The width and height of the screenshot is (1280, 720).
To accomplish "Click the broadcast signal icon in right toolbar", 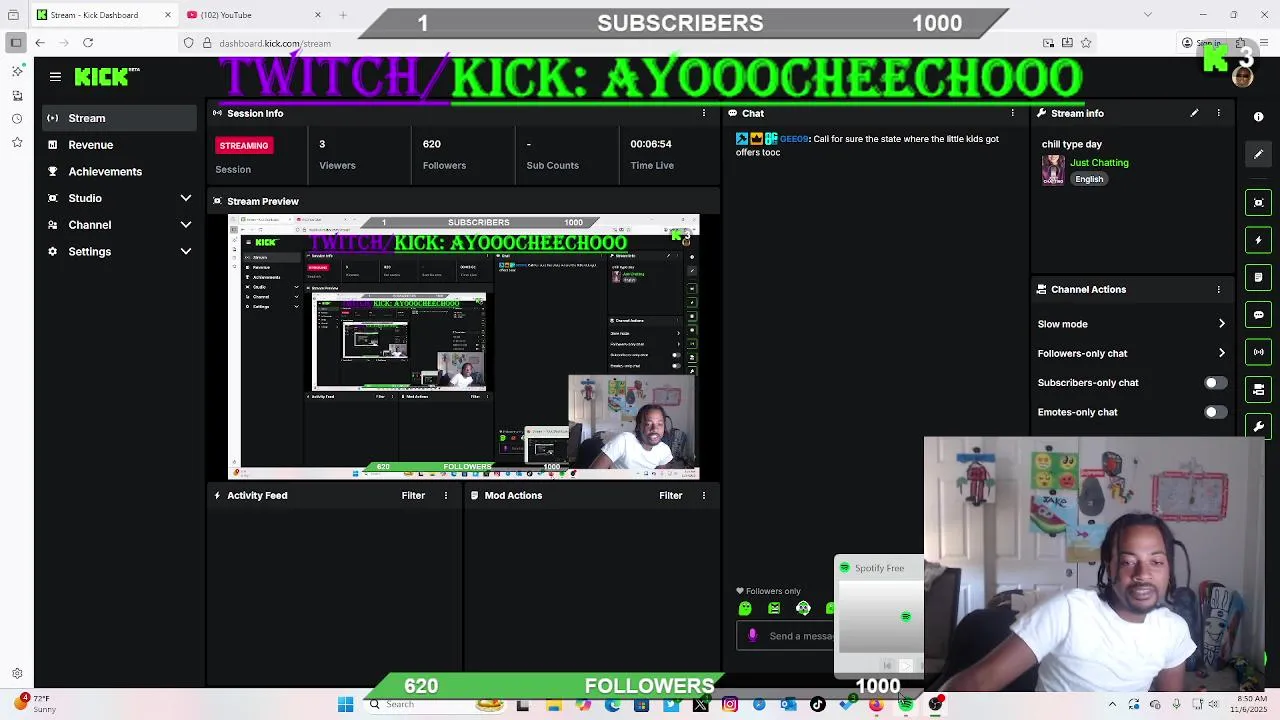I will click(x=1258, y=352).
